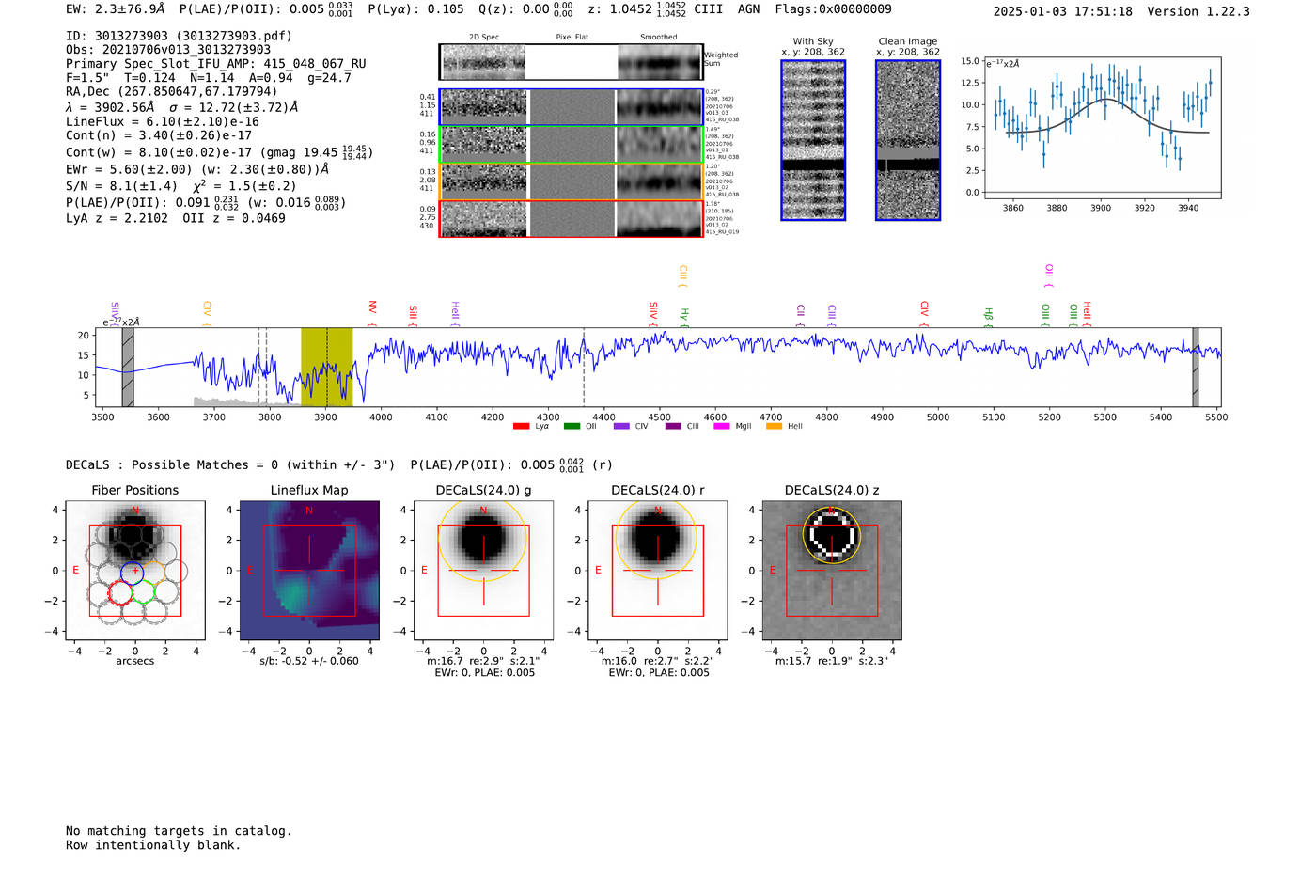The image size is (1316, 896).
Task: Click the red Lyα legend swatch
Action: click(x=521, y=426)
